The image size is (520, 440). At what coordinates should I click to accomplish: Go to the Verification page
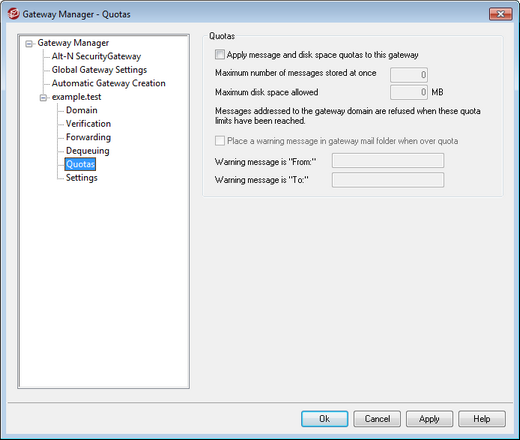[88, 124]
